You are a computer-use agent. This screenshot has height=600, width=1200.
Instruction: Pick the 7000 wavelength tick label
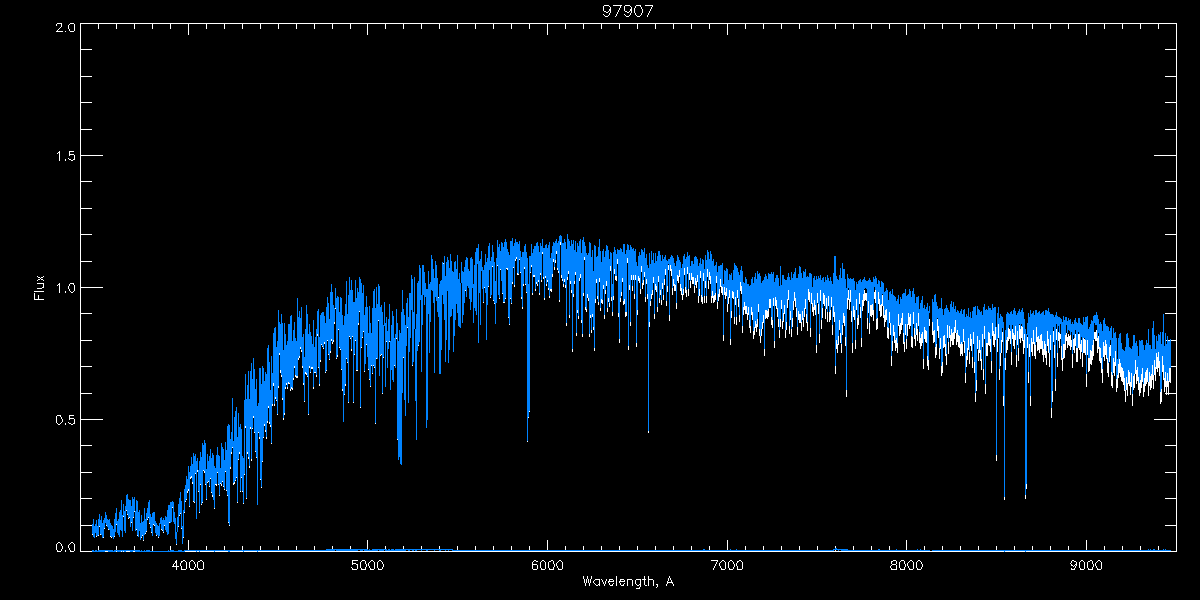(727, 564)
